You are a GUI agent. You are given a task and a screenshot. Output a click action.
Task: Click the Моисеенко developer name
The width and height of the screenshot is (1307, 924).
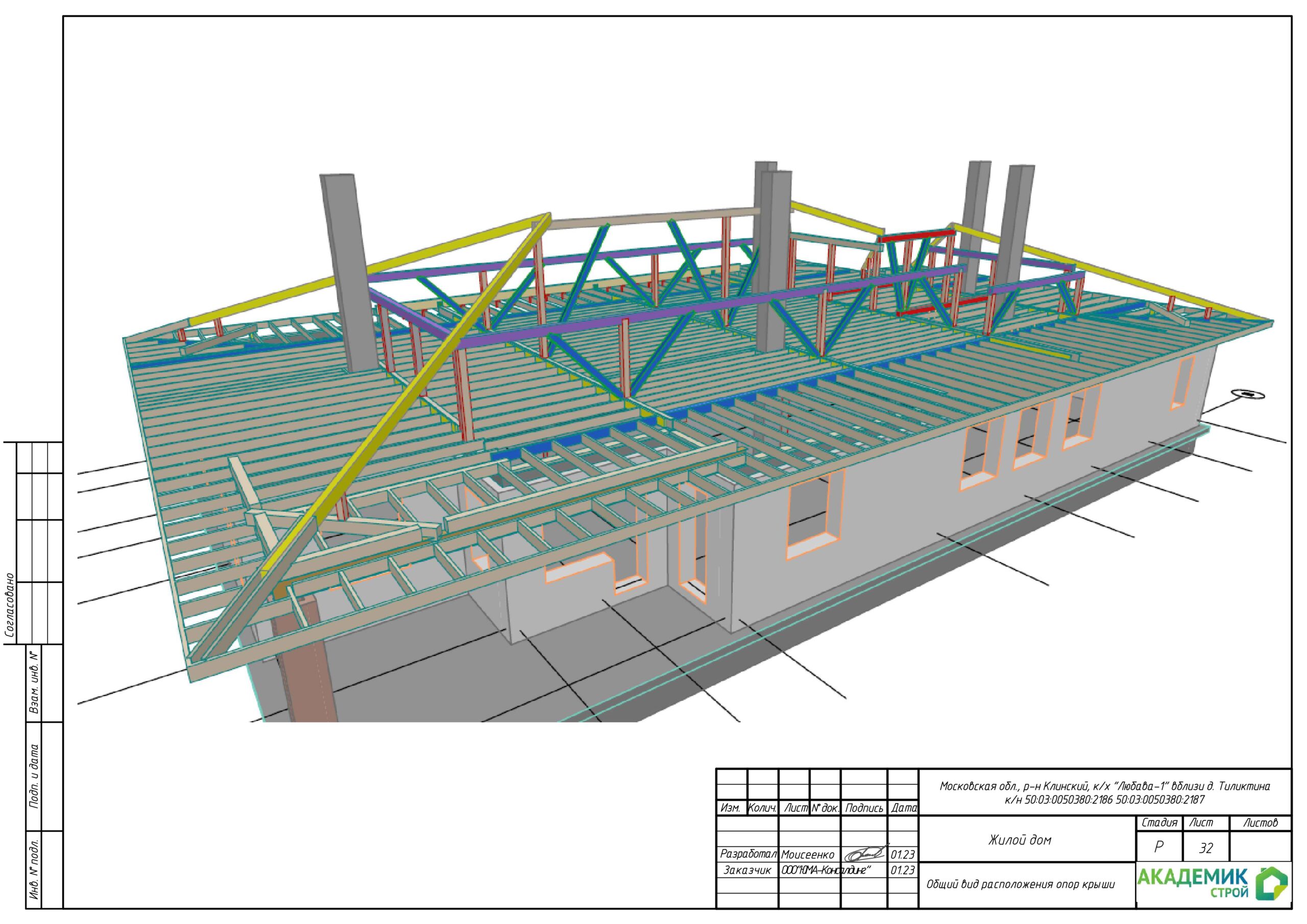coord(807,855)
